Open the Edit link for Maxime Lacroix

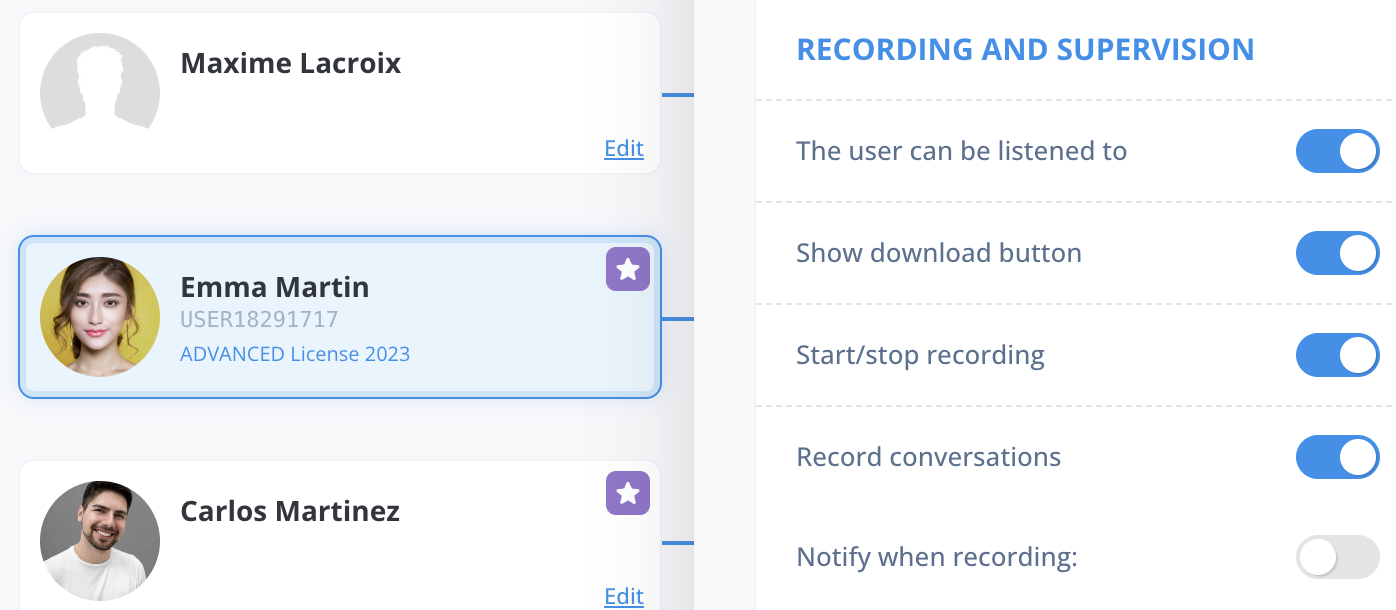[624, 149]
